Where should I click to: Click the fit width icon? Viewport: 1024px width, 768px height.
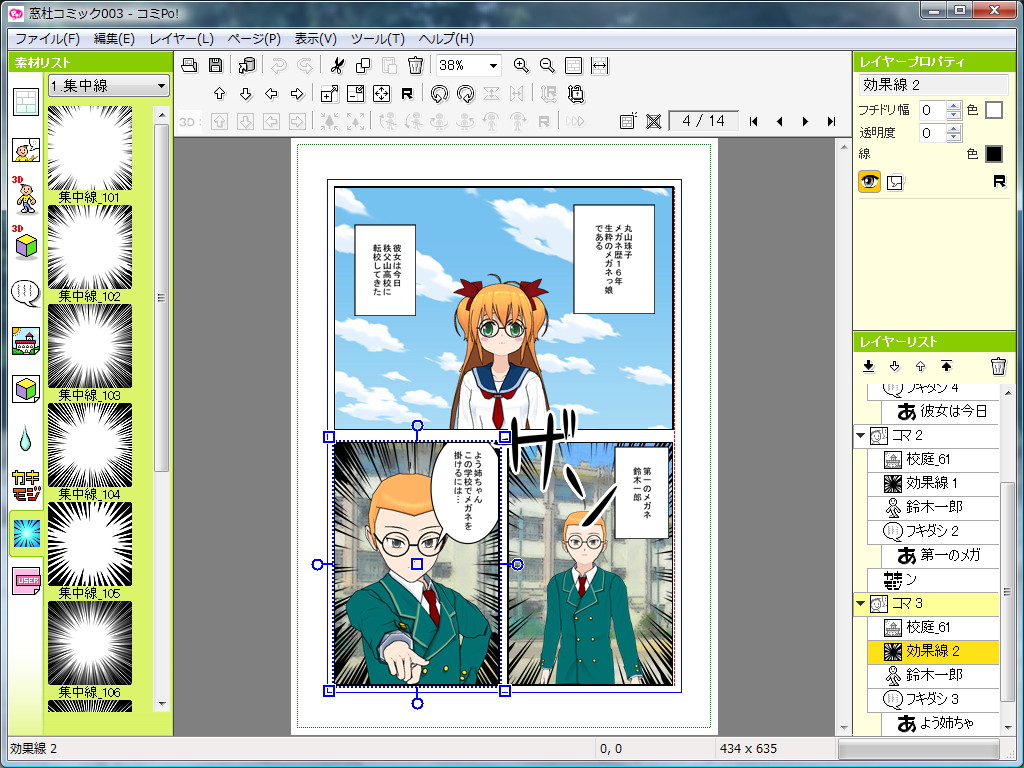[600, 65]
